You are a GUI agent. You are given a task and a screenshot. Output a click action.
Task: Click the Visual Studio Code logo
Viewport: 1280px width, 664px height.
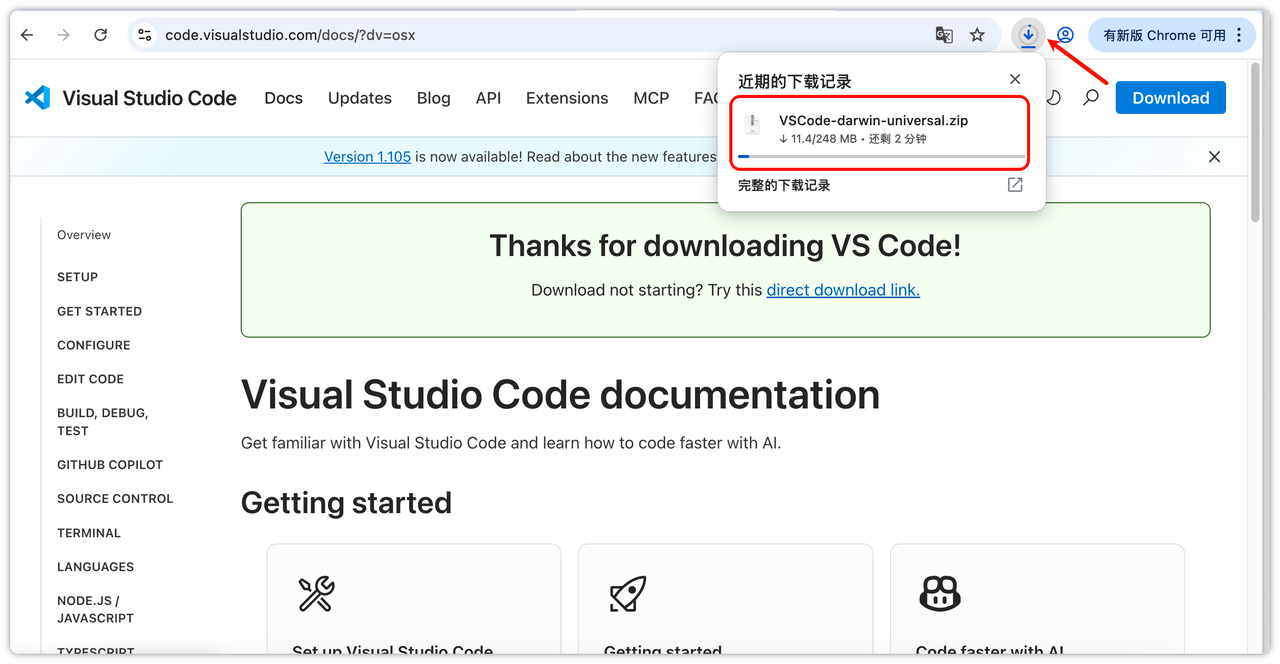[38, 98]
